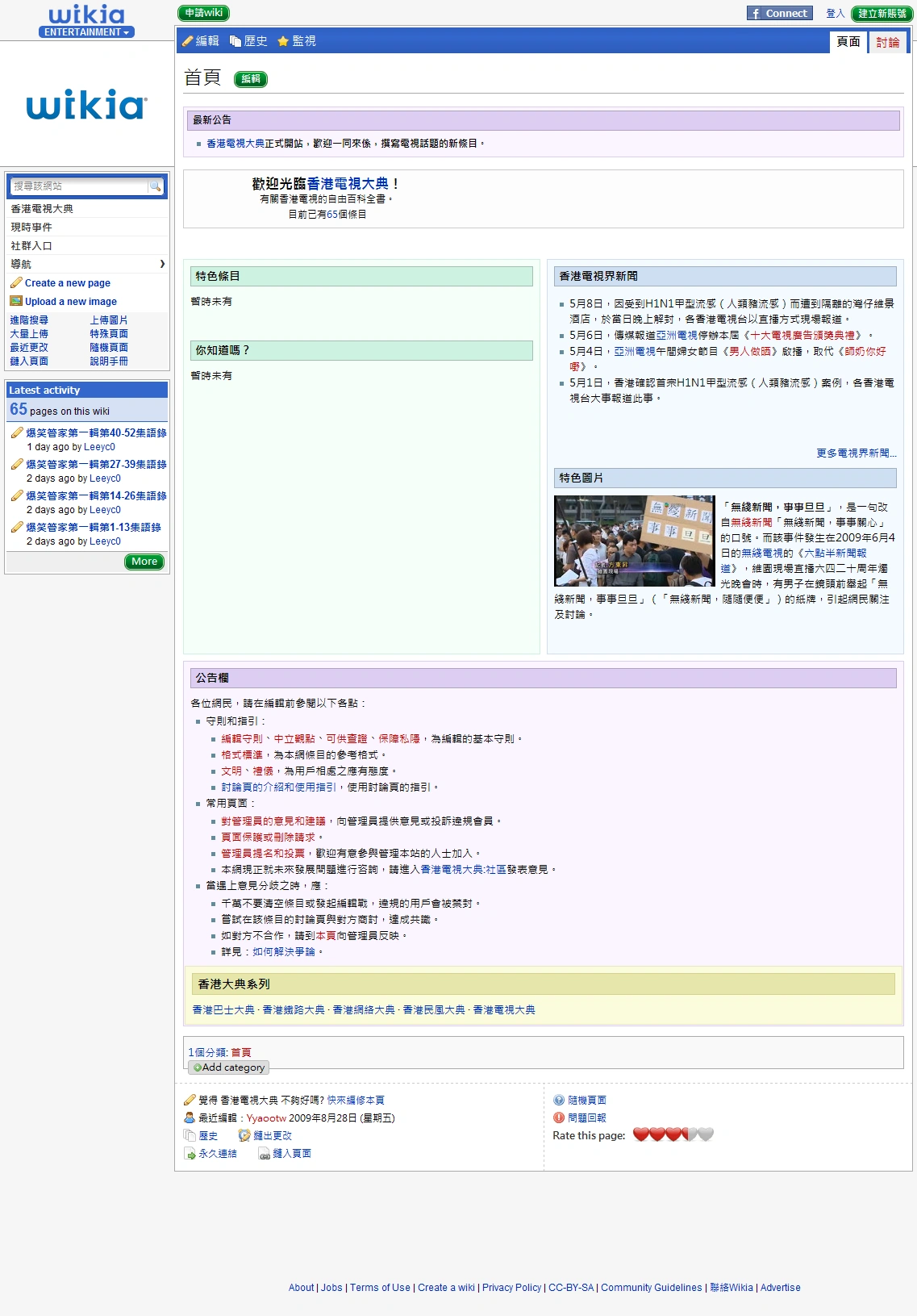Open the 如何解決爭論 link

coord(284,952)
